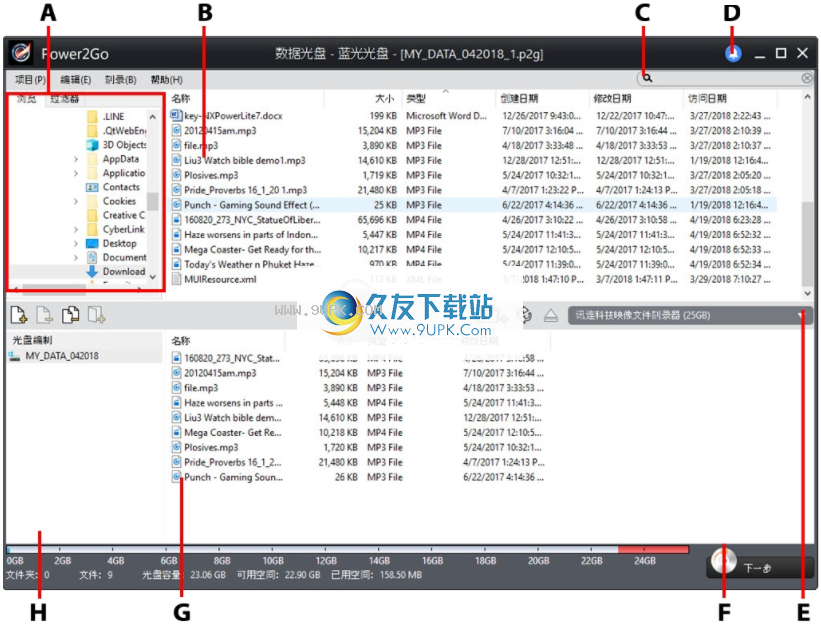The image size is (821, 626).
Task: Select the .LINE folder
Action: [113, 116]
